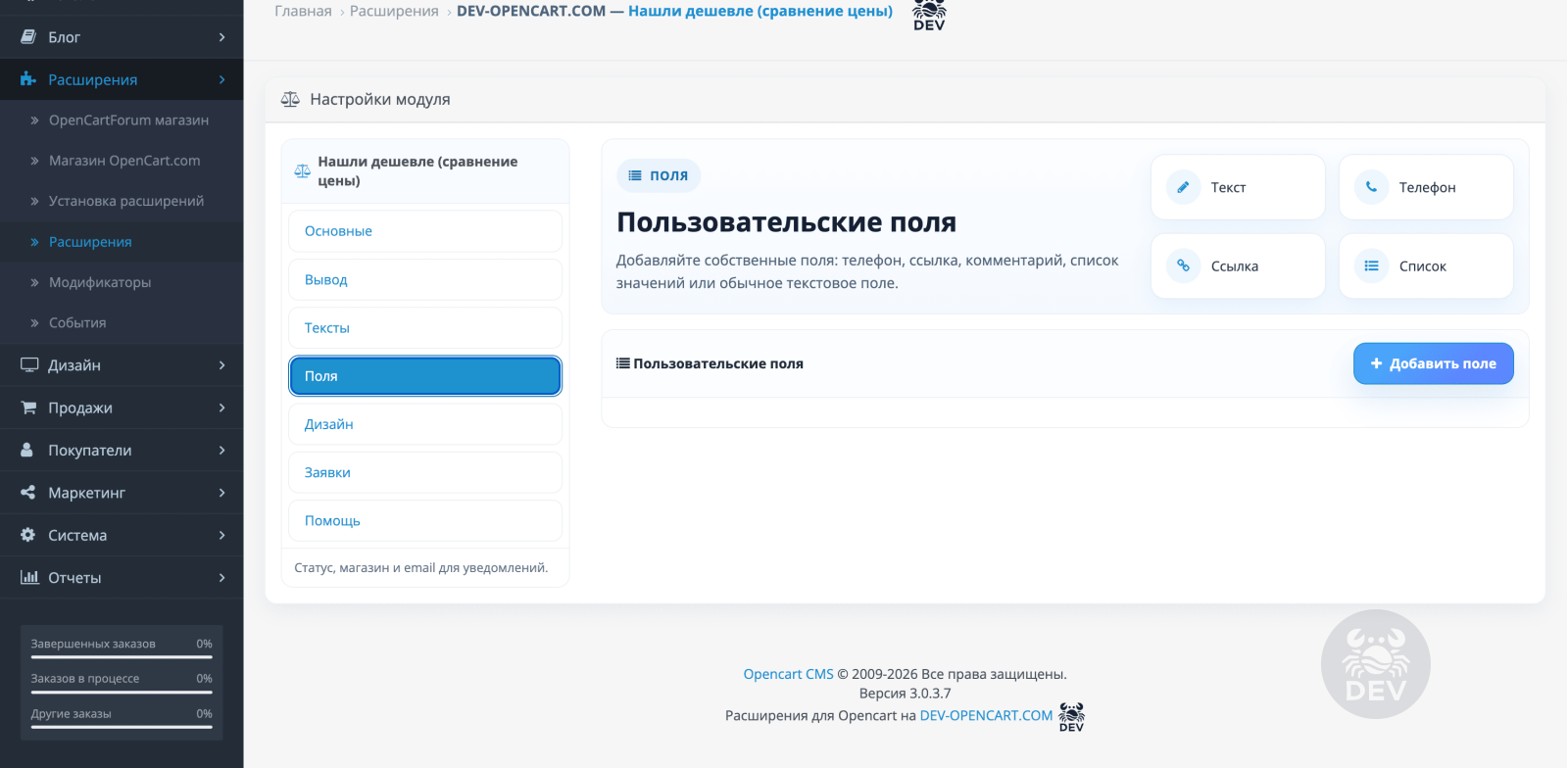1568x768 pixels.
Task: Click the Пользовательские поля main heading
Action: click(x=786, y=222)
